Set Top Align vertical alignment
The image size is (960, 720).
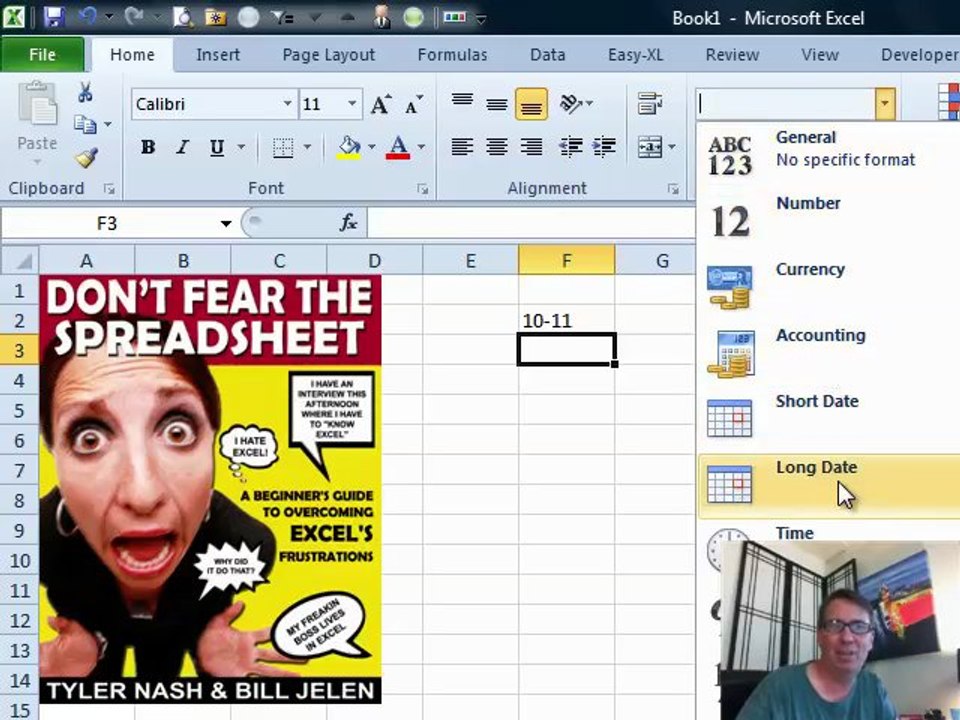[x=462, y=102]
